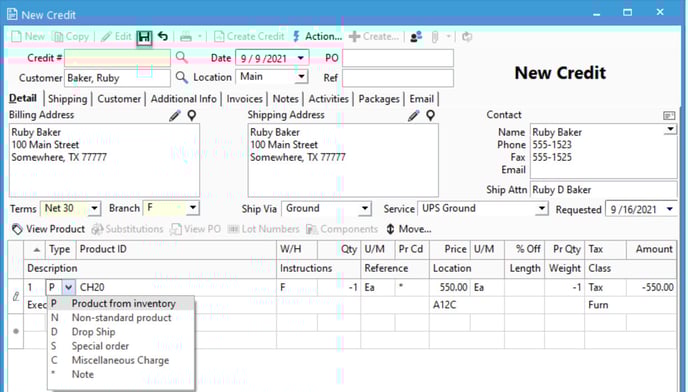Screen dimensions: 688x392
Task: Open the Email tab
Action: [x=421, y=99]
